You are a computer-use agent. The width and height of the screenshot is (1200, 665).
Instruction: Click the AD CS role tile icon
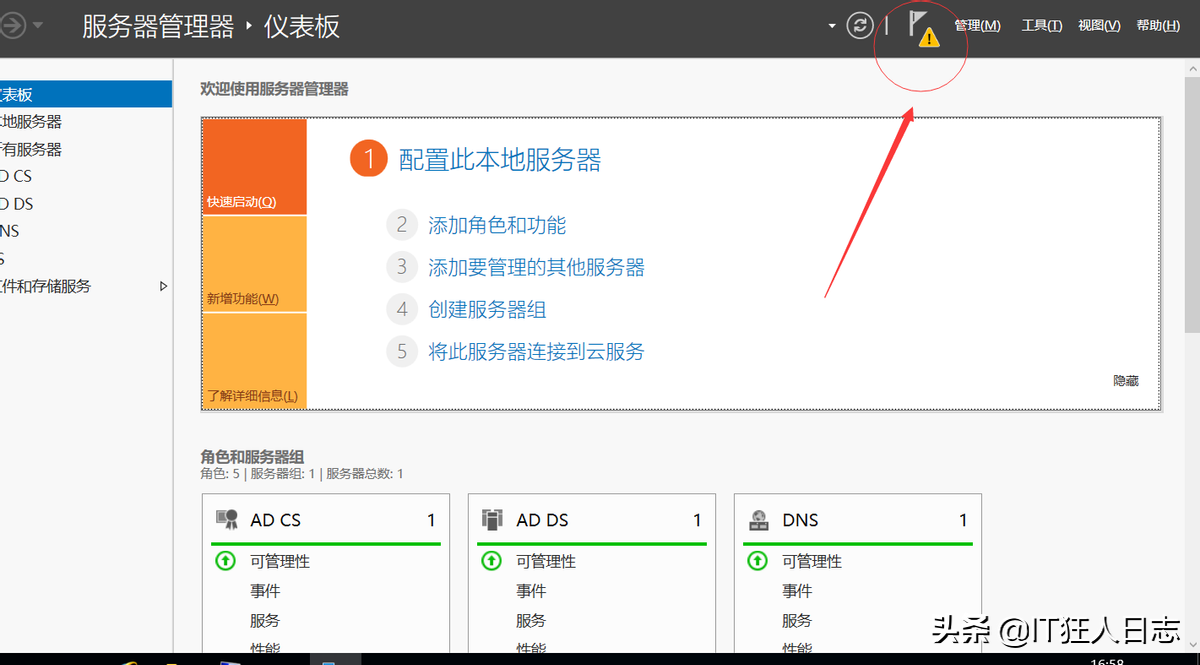[x=227, y=520]
